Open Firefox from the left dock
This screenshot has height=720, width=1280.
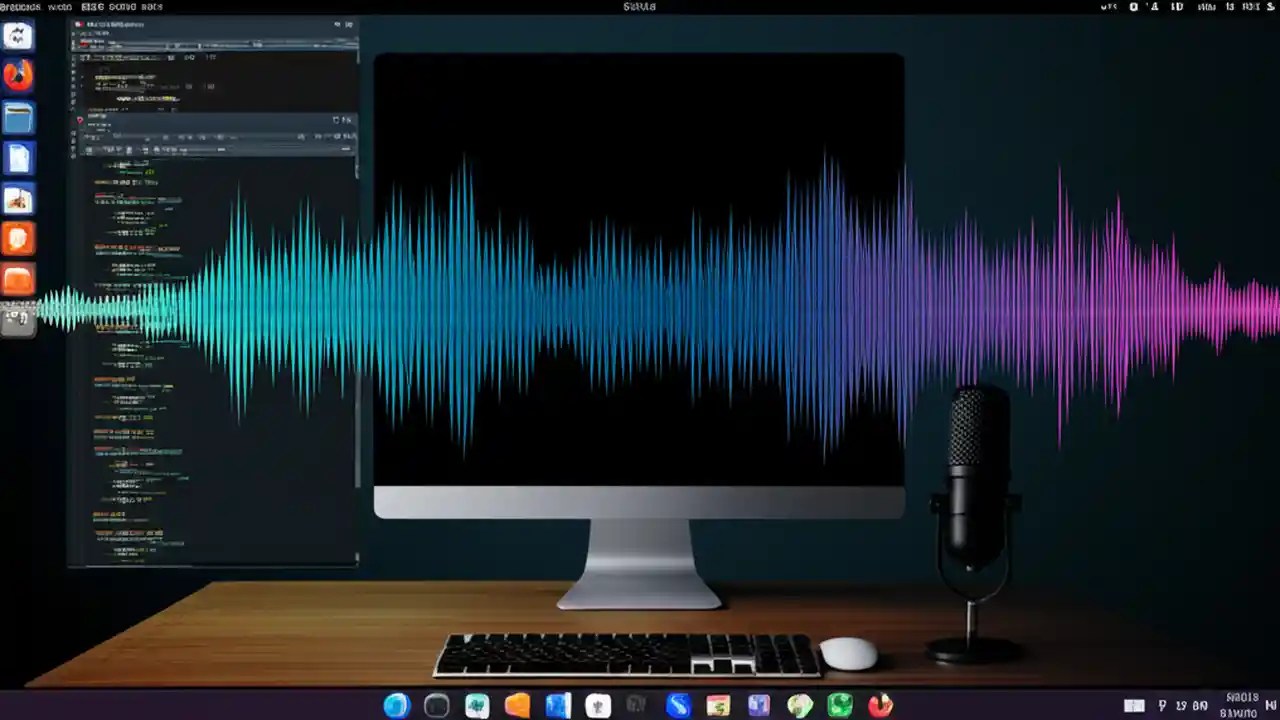tap(18, 74)
